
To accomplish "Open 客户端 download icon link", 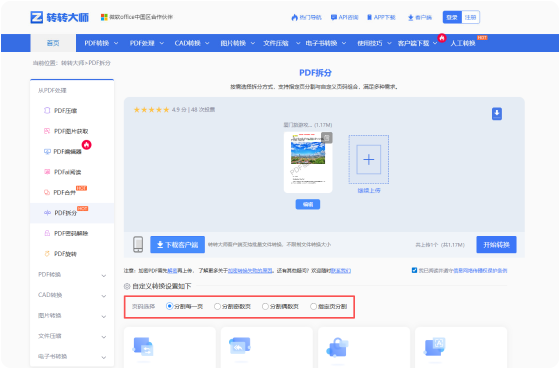I will [x=420, y=17].
